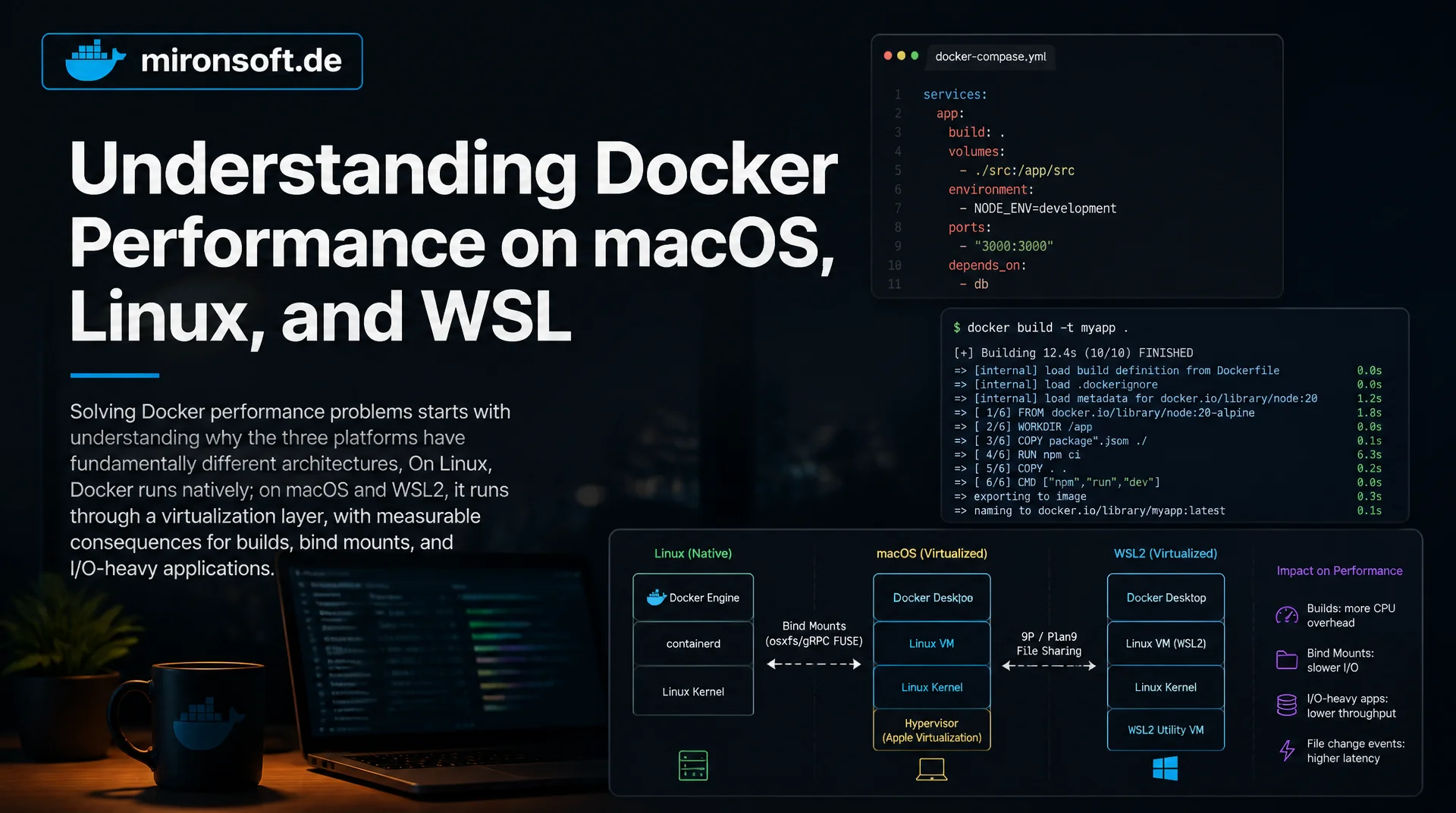
Task: Click the green dot in code window
Action: (x=915, y=55)
